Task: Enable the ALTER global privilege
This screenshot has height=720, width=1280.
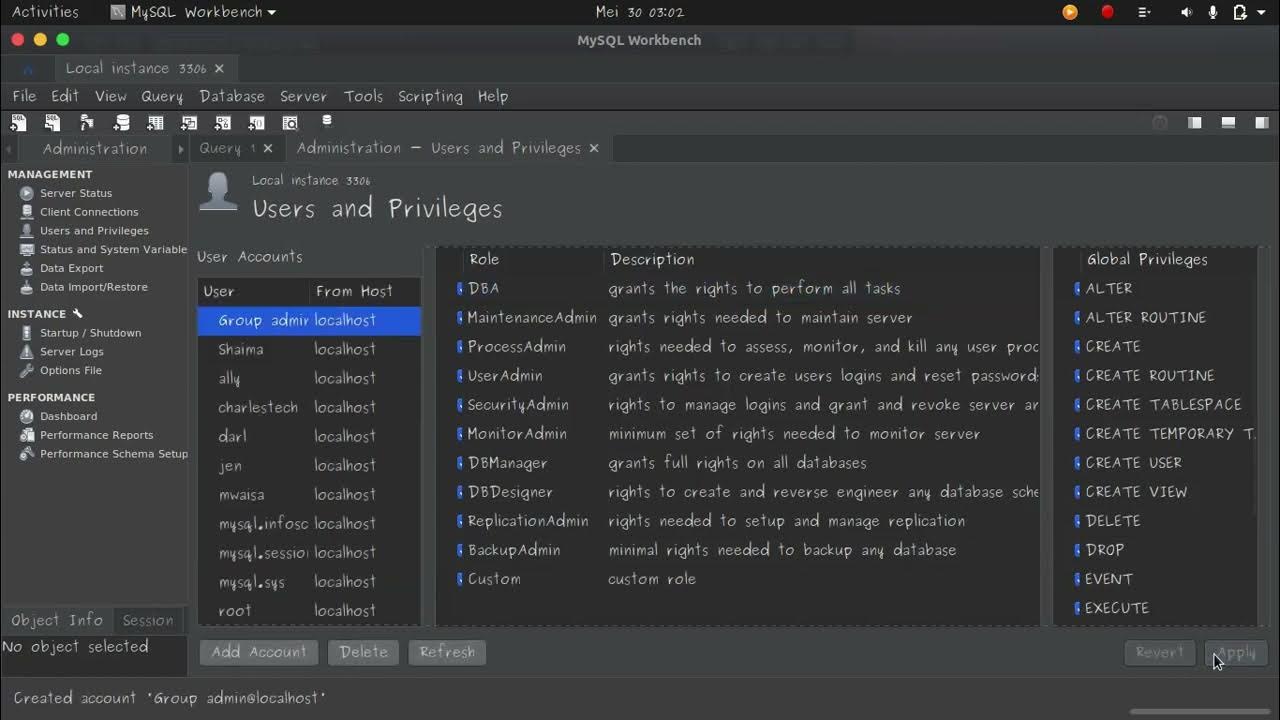Action: coord(1078,288)
